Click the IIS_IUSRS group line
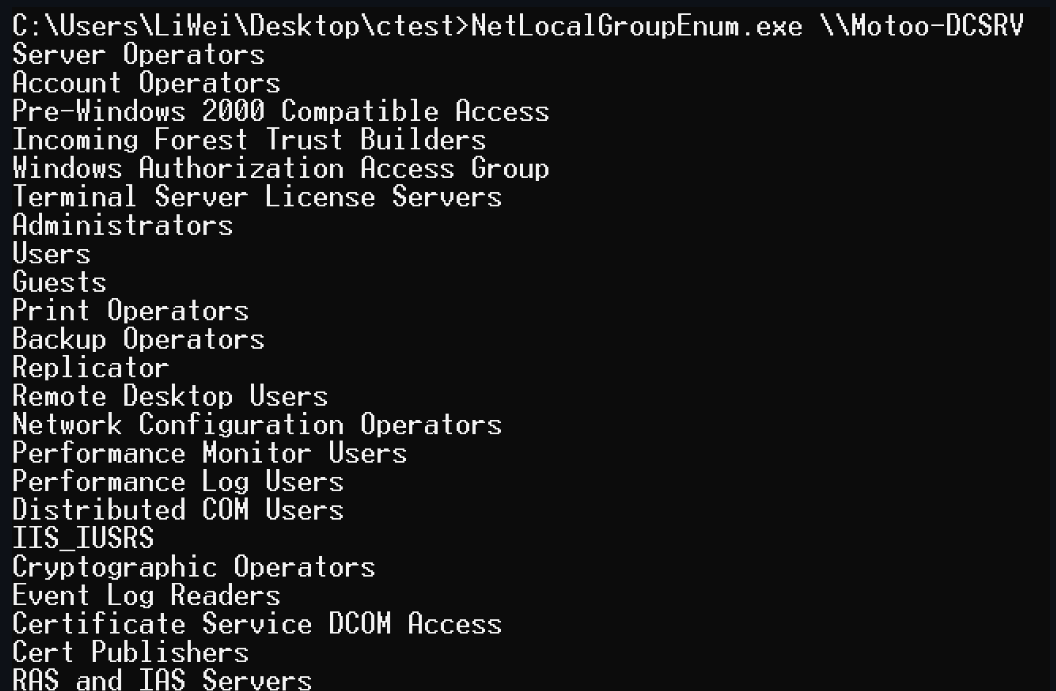Image resolution: width=1056 pixels, height=691 pixels. click(83, 538)
